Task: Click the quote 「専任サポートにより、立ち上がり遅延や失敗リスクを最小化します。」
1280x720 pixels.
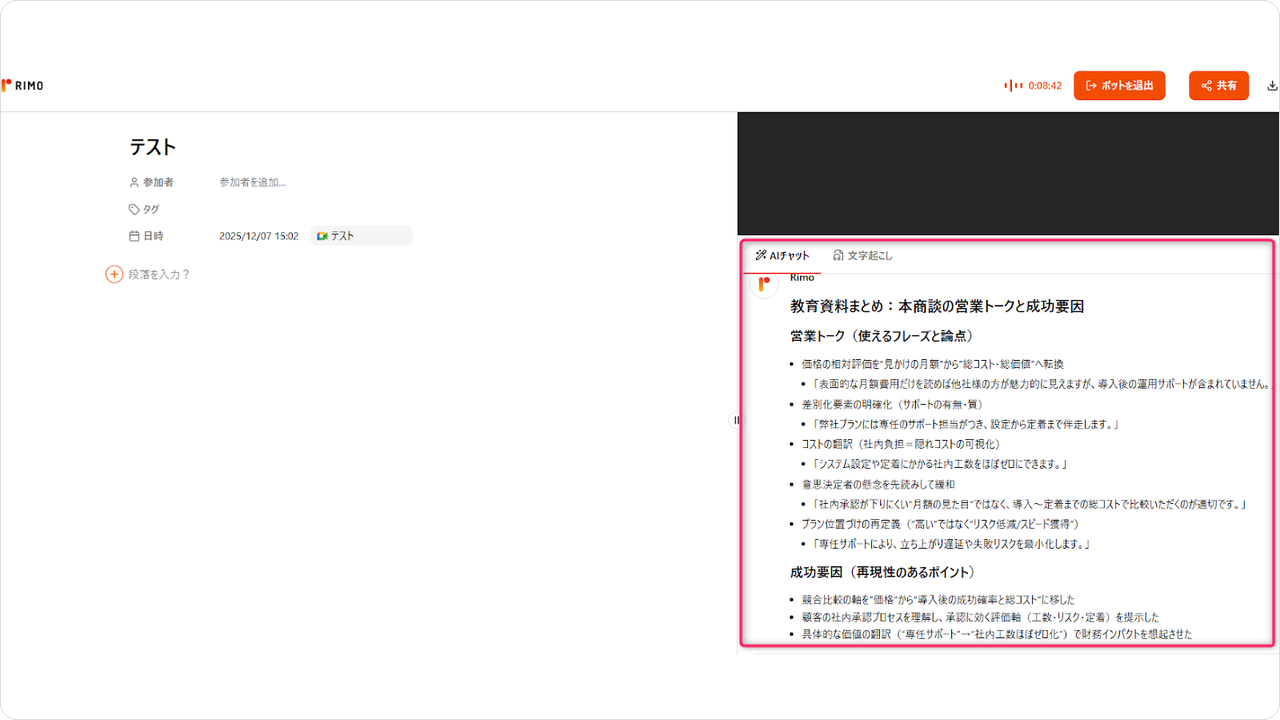Action: (x=951, y=544)
